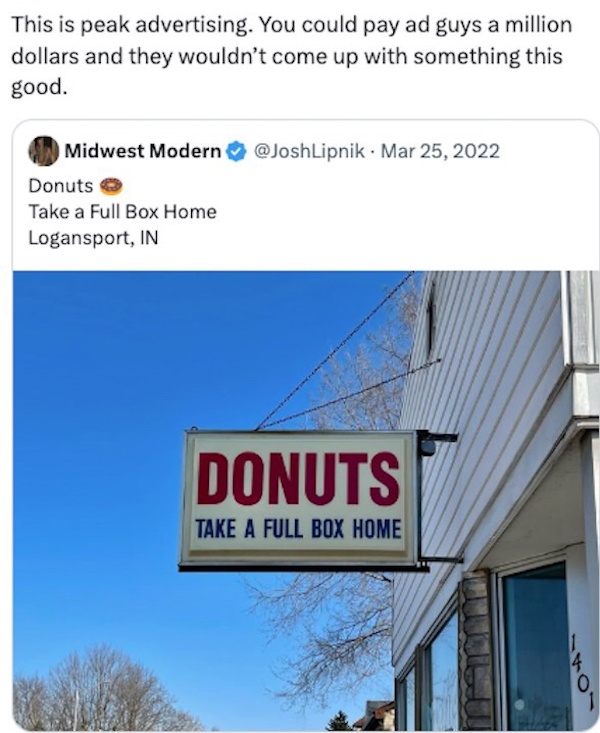
Task: Click the blue "TAKE A FULL BOX HOME" sign text
Action: (x=298, y=529)
